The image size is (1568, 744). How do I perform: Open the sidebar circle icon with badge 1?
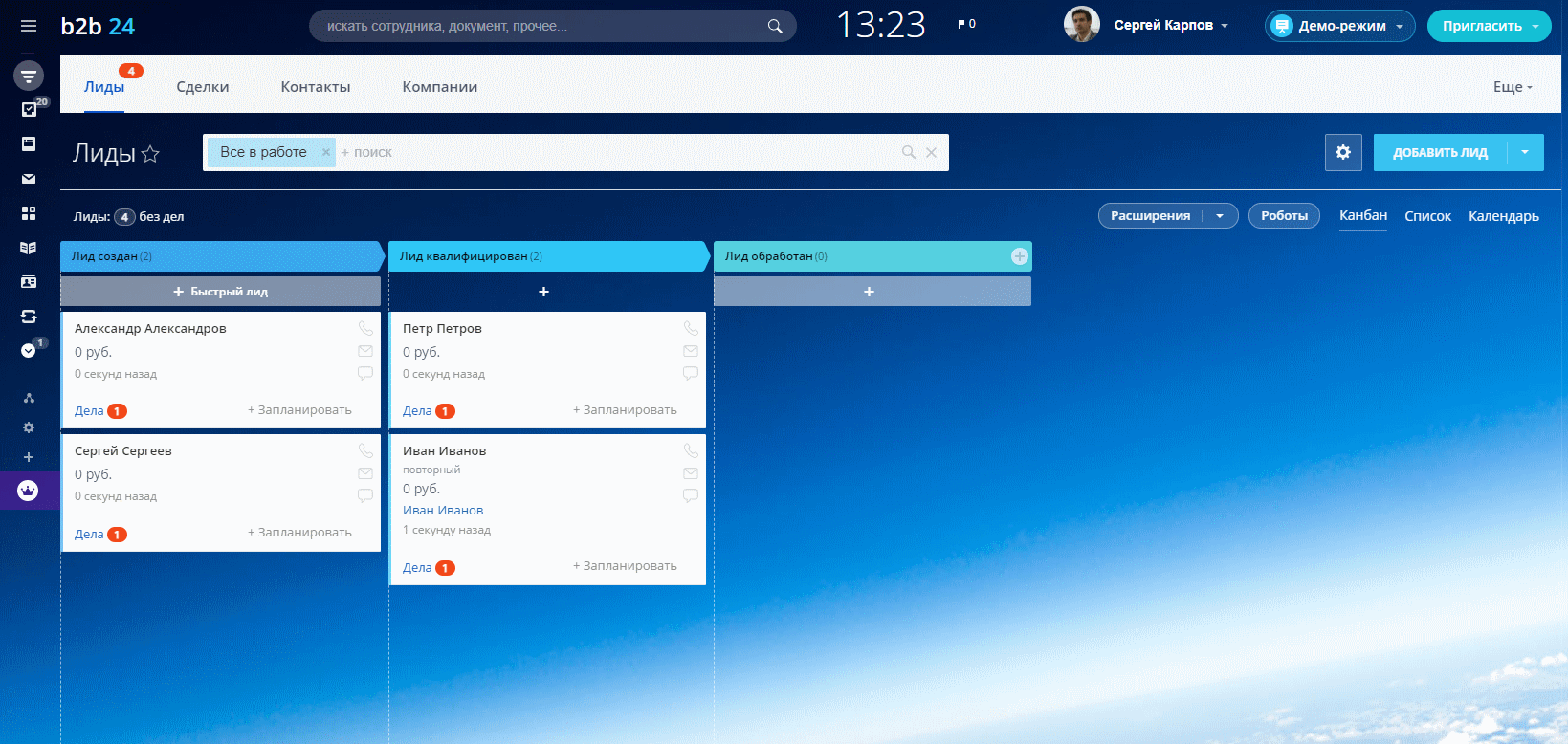pos(29,351)
